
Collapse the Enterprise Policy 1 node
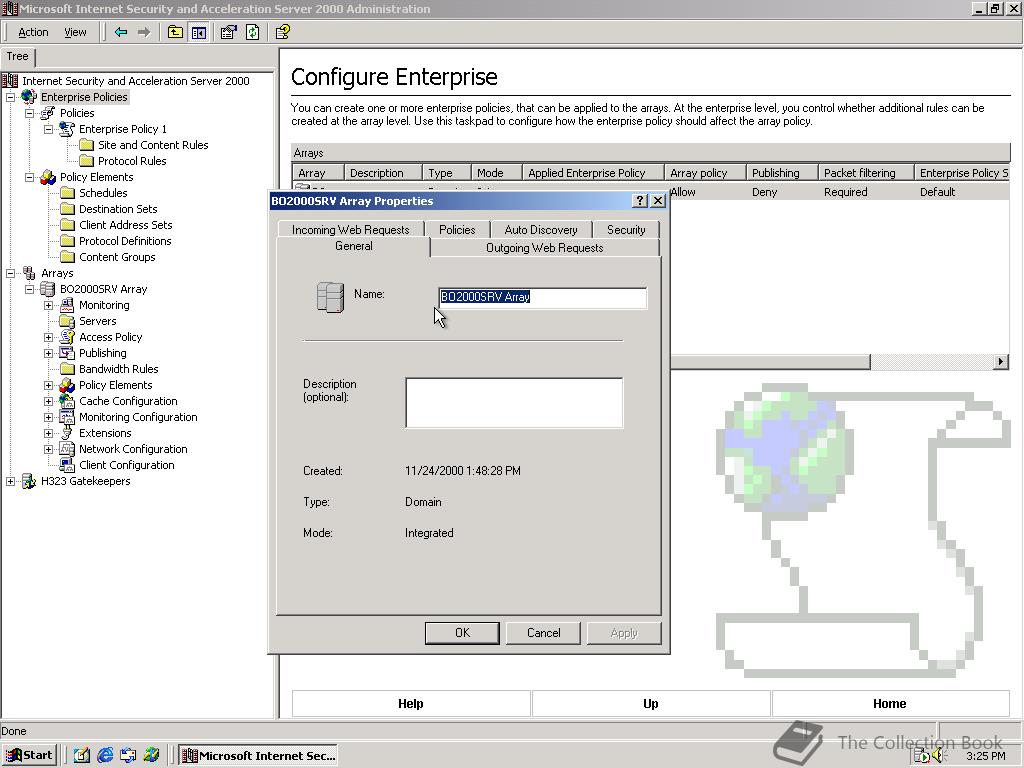48,129
